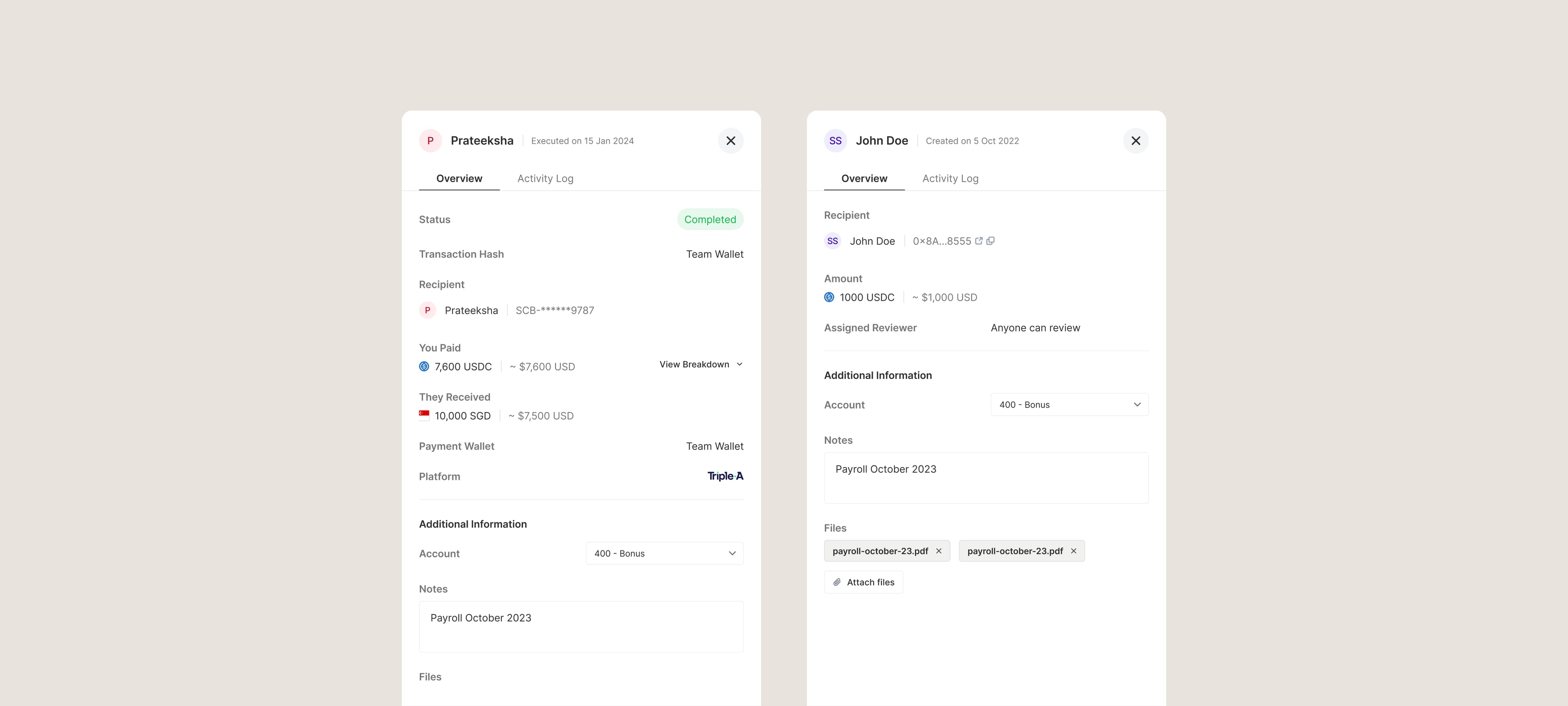The height and width of the screenshot is (706, 1568).
Task: Click the SCB-******9787 bank account text
Action: point(555,310)
